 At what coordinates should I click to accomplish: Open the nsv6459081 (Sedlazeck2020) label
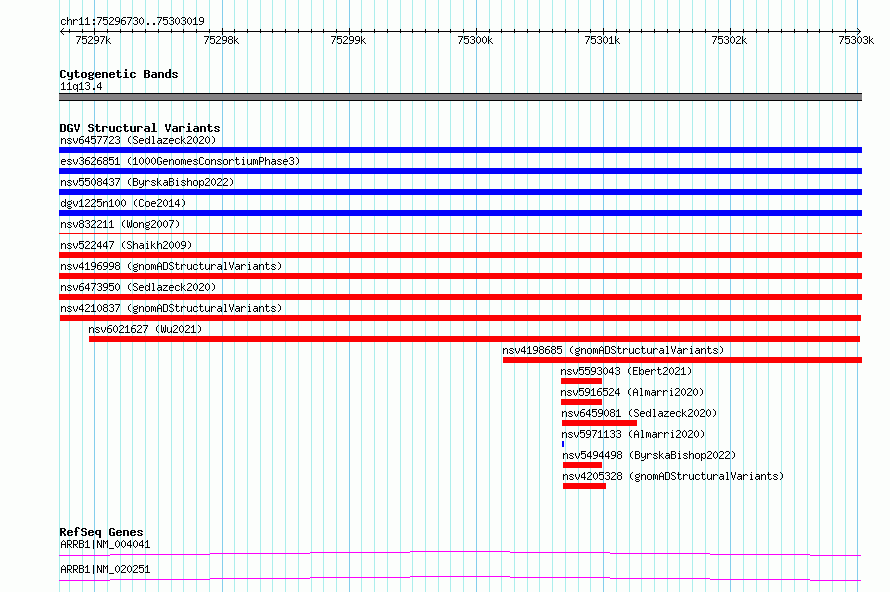click(x=639, y=413)
